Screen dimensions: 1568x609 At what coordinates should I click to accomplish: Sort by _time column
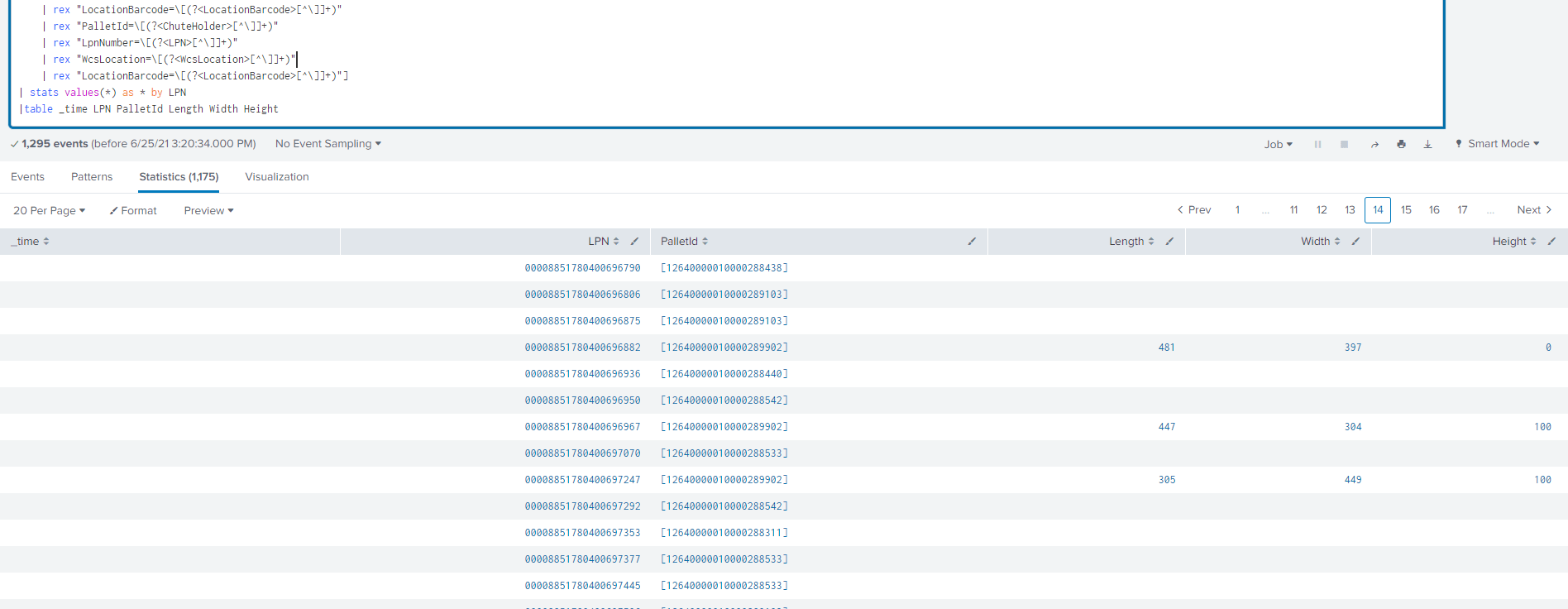point(30,242)
